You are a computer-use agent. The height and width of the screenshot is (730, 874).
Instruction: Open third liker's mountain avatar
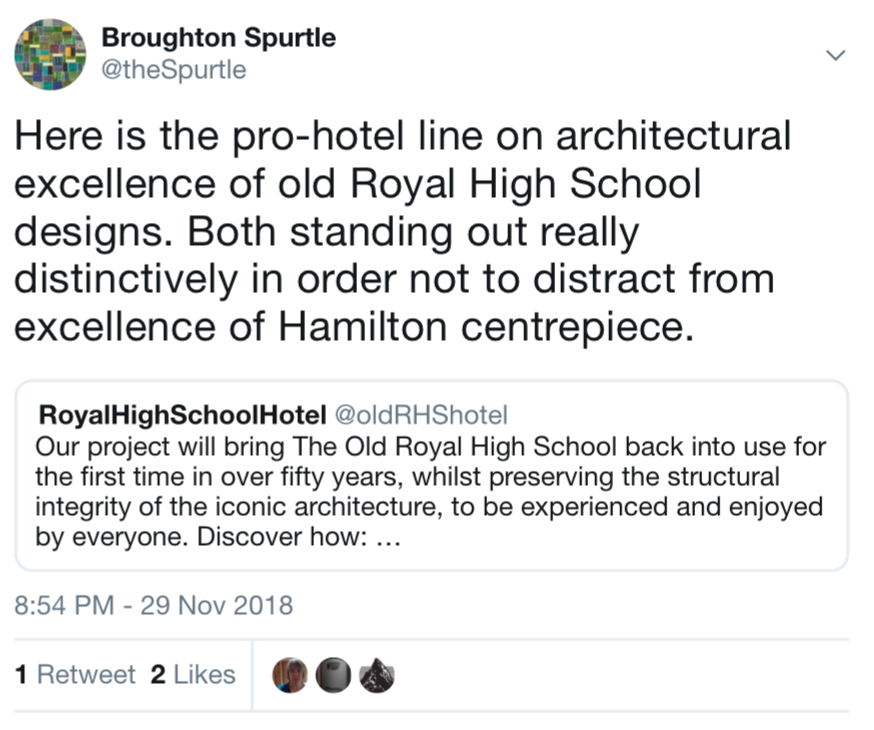377,675
